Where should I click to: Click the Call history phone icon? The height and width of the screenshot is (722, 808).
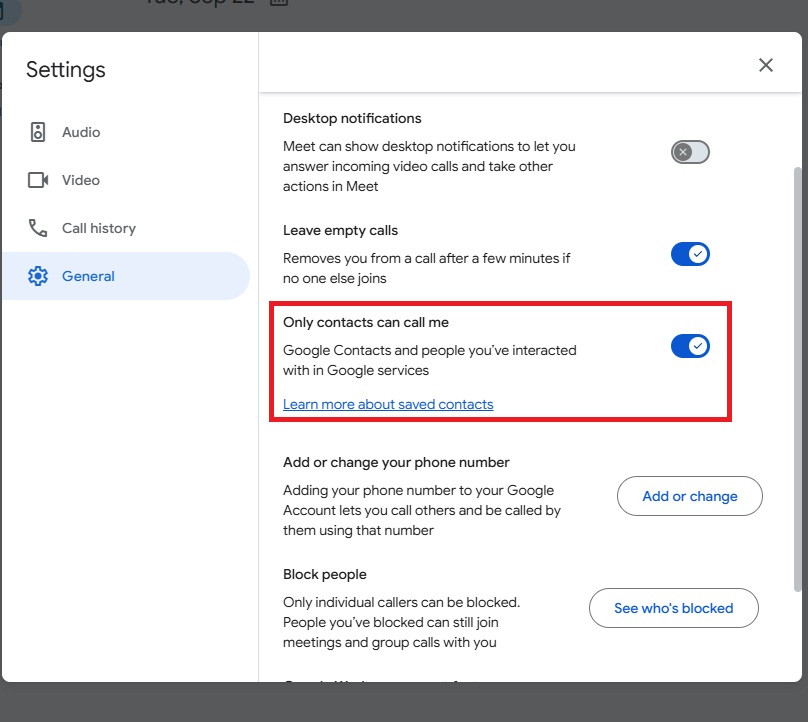click(38, 228)
